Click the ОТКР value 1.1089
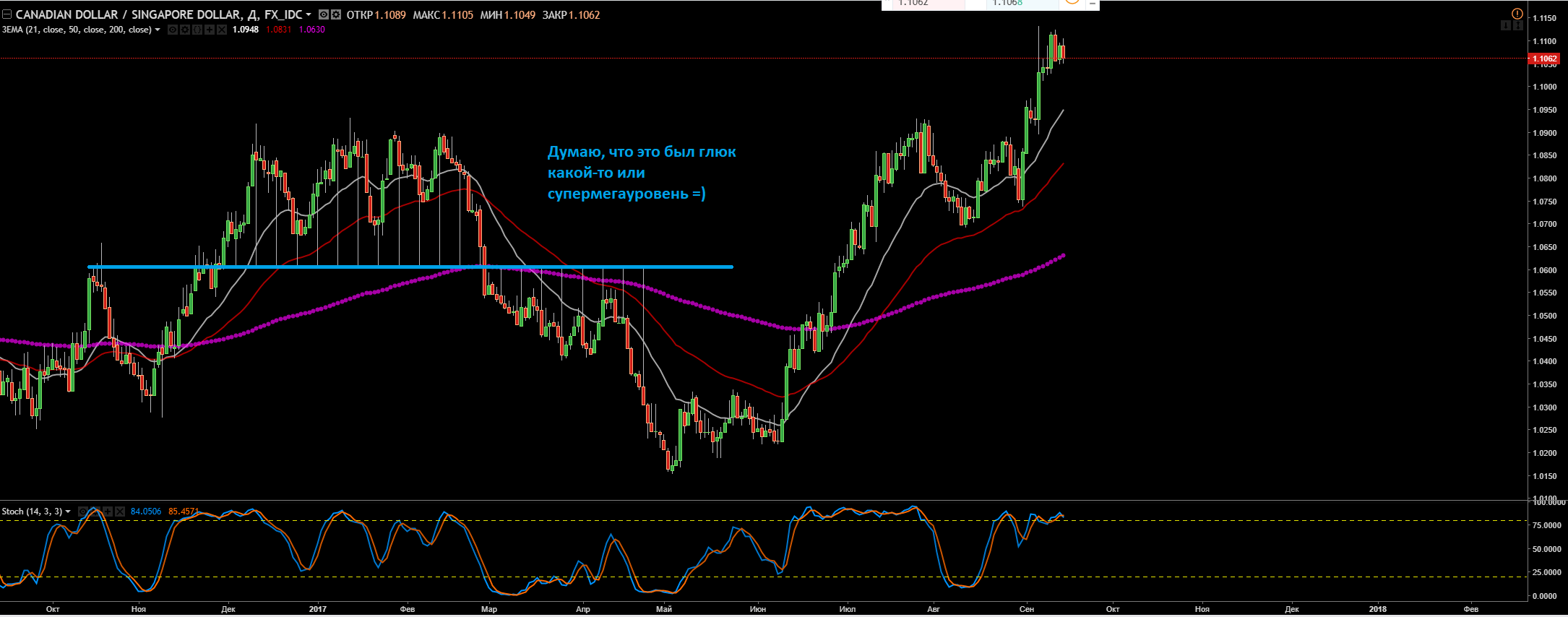1568x617 pixels. pos(390,14)
